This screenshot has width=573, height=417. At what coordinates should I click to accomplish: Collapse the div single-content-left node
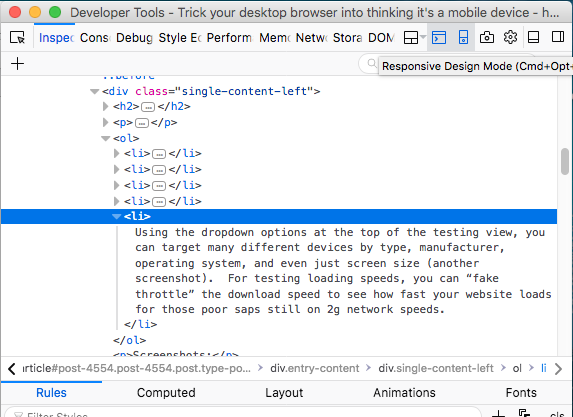tap(95, 91)
